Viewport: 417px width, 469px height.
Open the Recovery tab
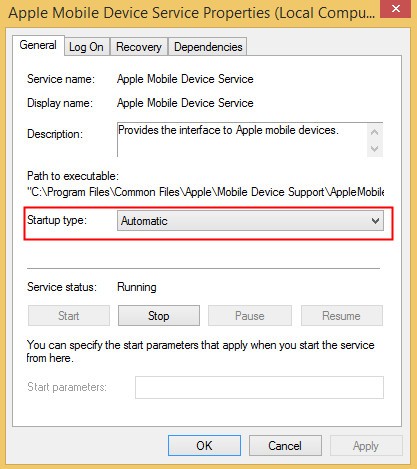point(139,47)
